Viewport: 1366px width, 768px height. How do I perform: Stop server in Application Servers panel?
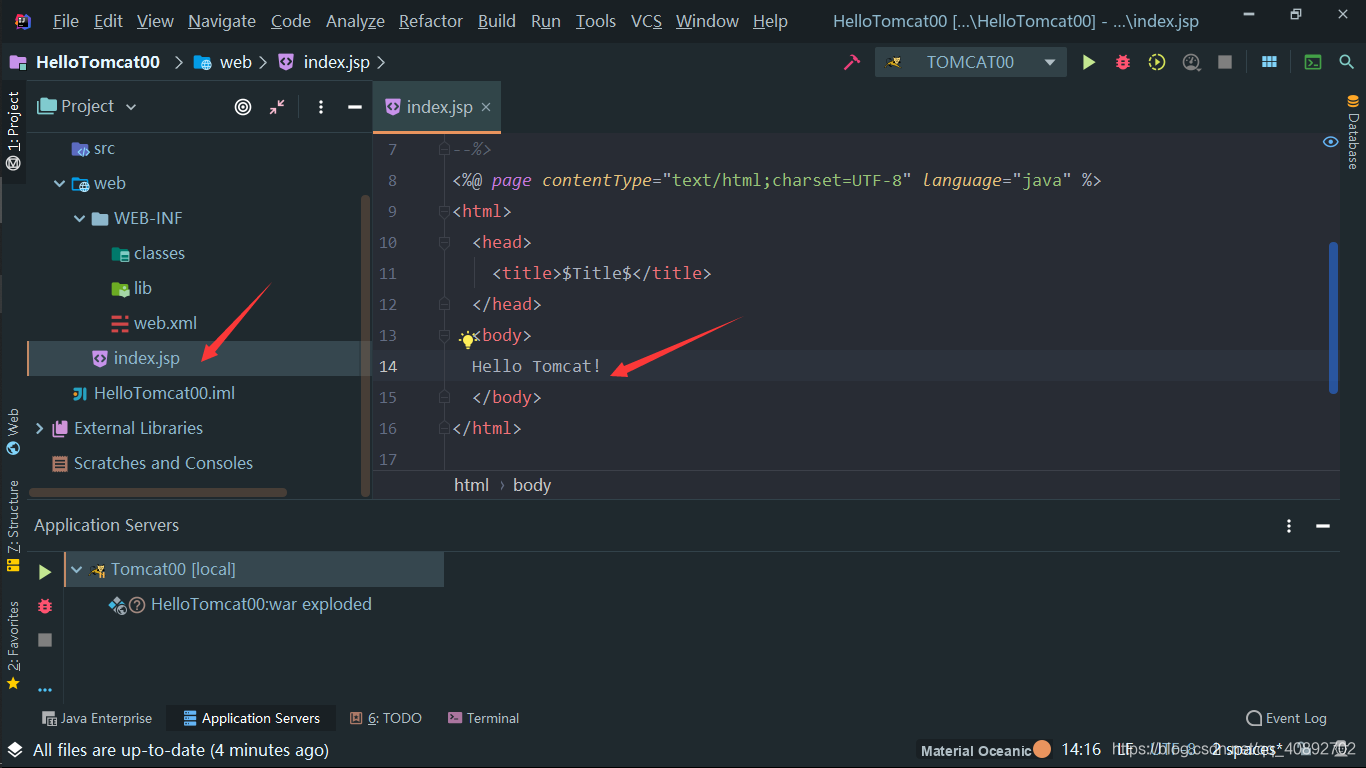[45, 640]
